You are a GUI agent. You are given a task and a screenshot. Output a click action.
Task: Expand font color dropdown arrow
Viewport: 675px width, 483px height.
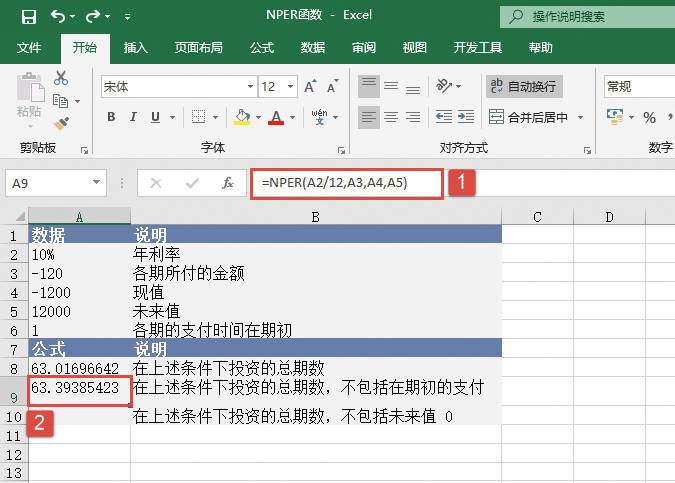point(292,117)
